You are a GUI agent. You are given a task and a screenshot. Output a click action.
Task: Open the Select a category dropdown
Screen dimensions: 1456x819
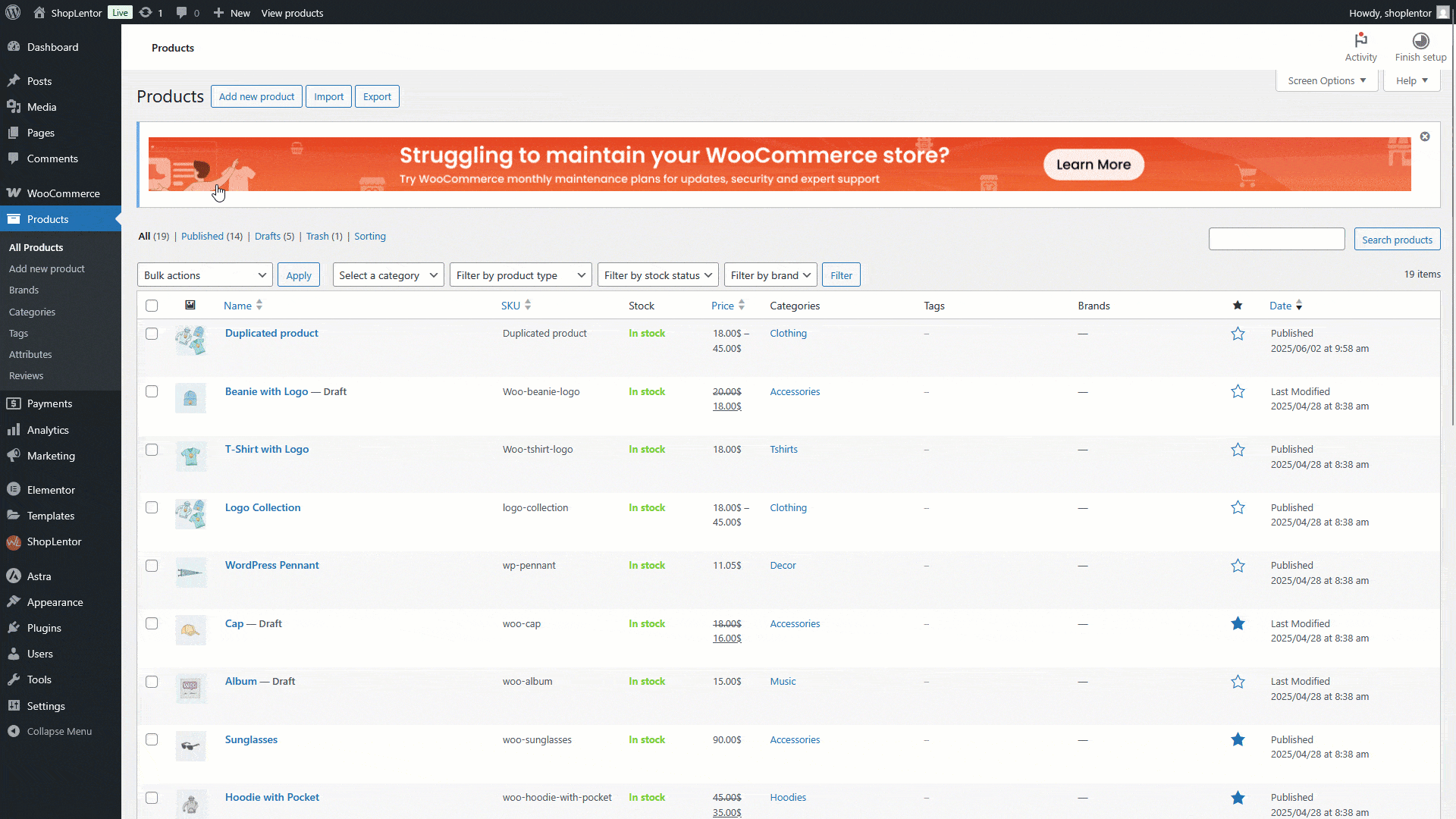388,275
